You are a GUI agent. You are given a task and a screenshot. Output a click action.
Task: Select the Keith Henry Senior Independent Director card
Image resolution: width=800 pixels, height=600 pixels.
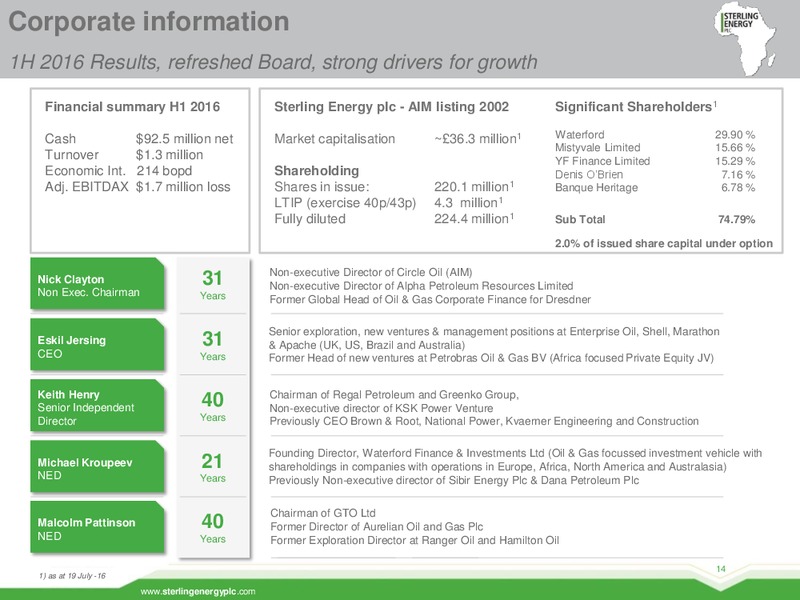point(97,406)
